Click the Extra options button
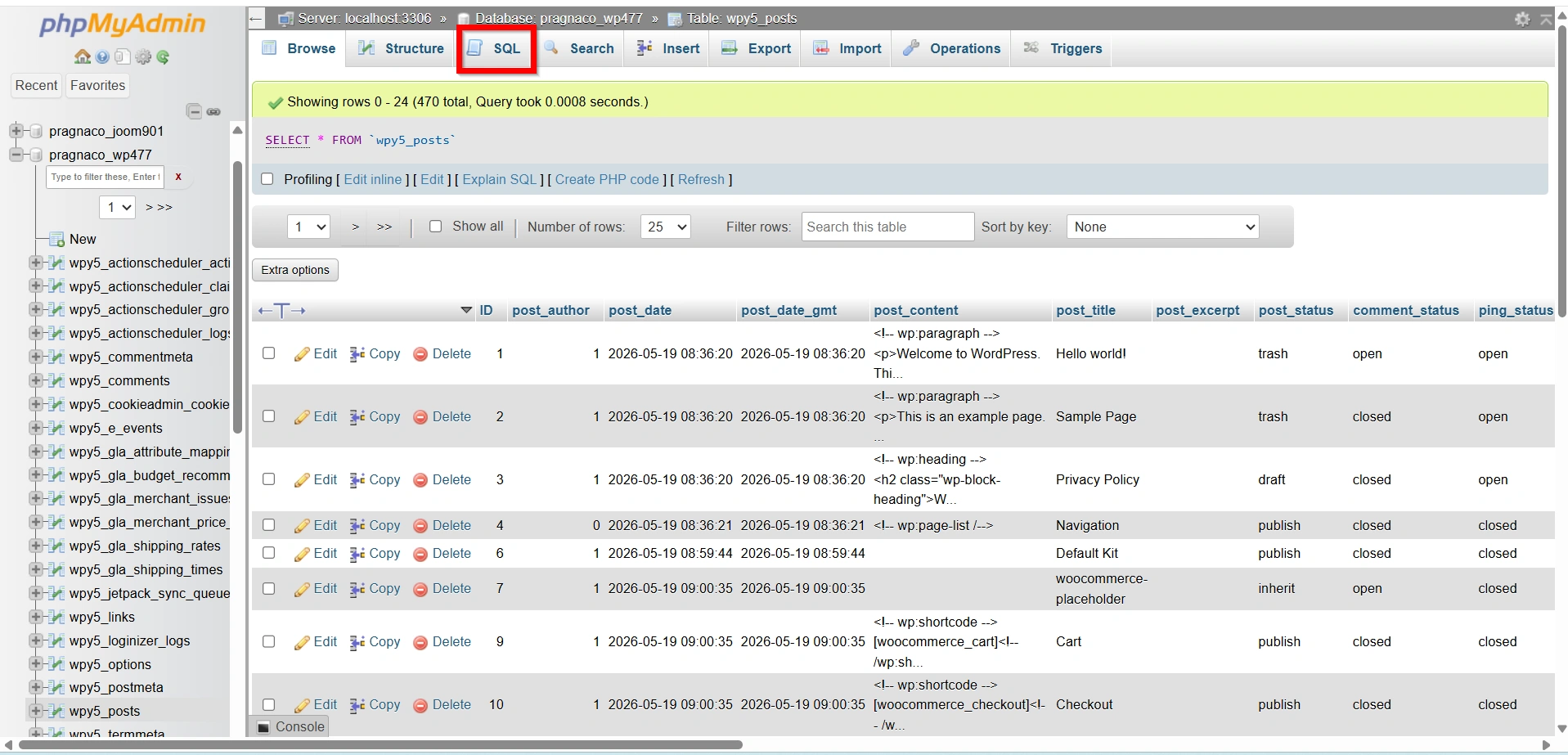 click(295, 270)
